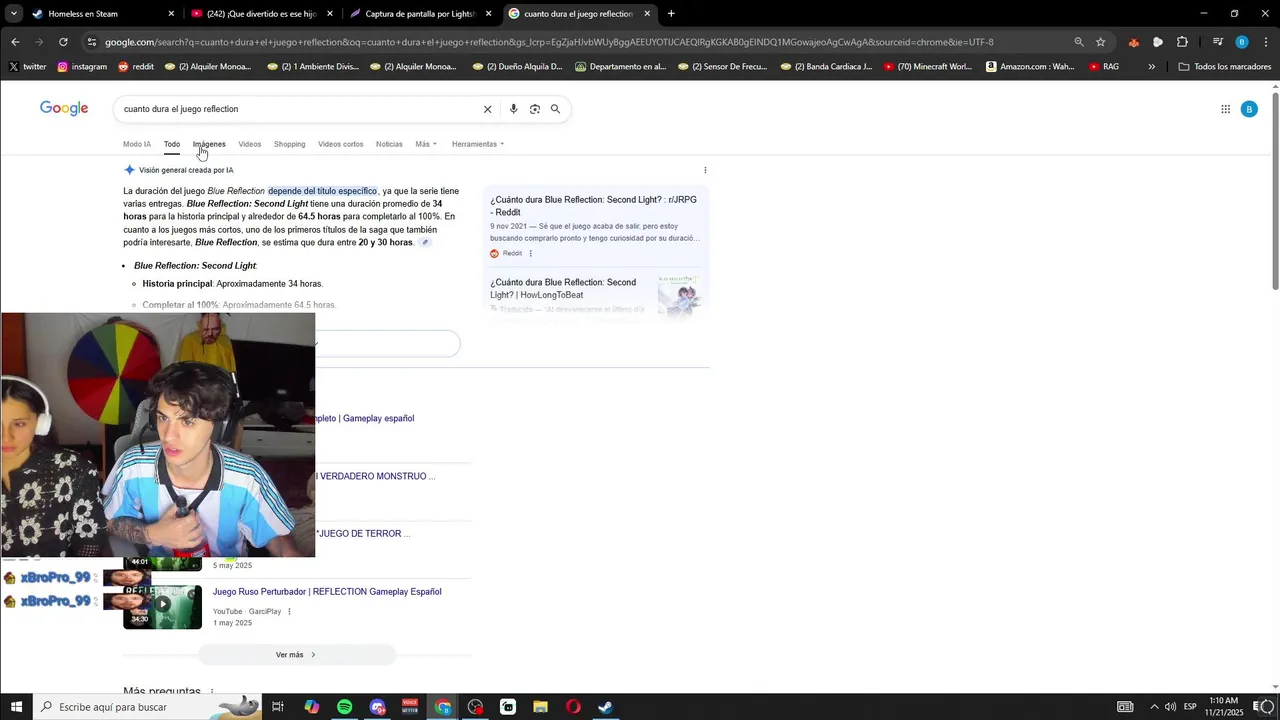The image size is (1280, 720).
Task: Open Task View on taskbar
Action: coord(278,707)
